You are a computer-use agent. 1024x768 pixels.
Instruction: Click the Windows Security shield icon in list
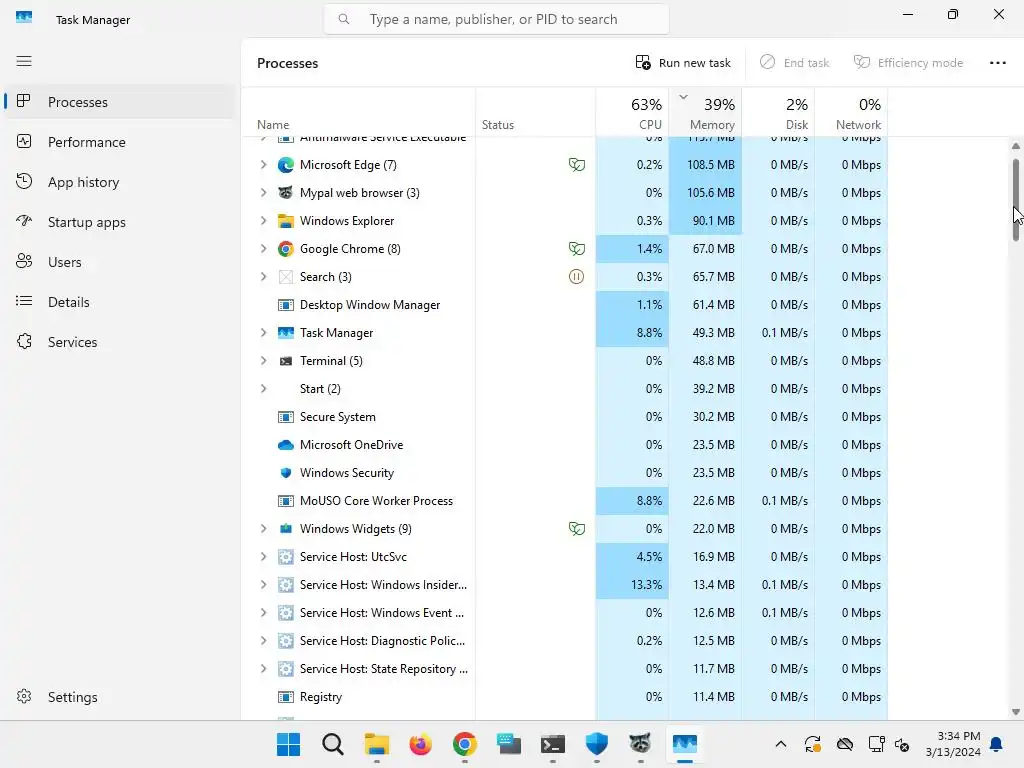(x=285, y=473)
